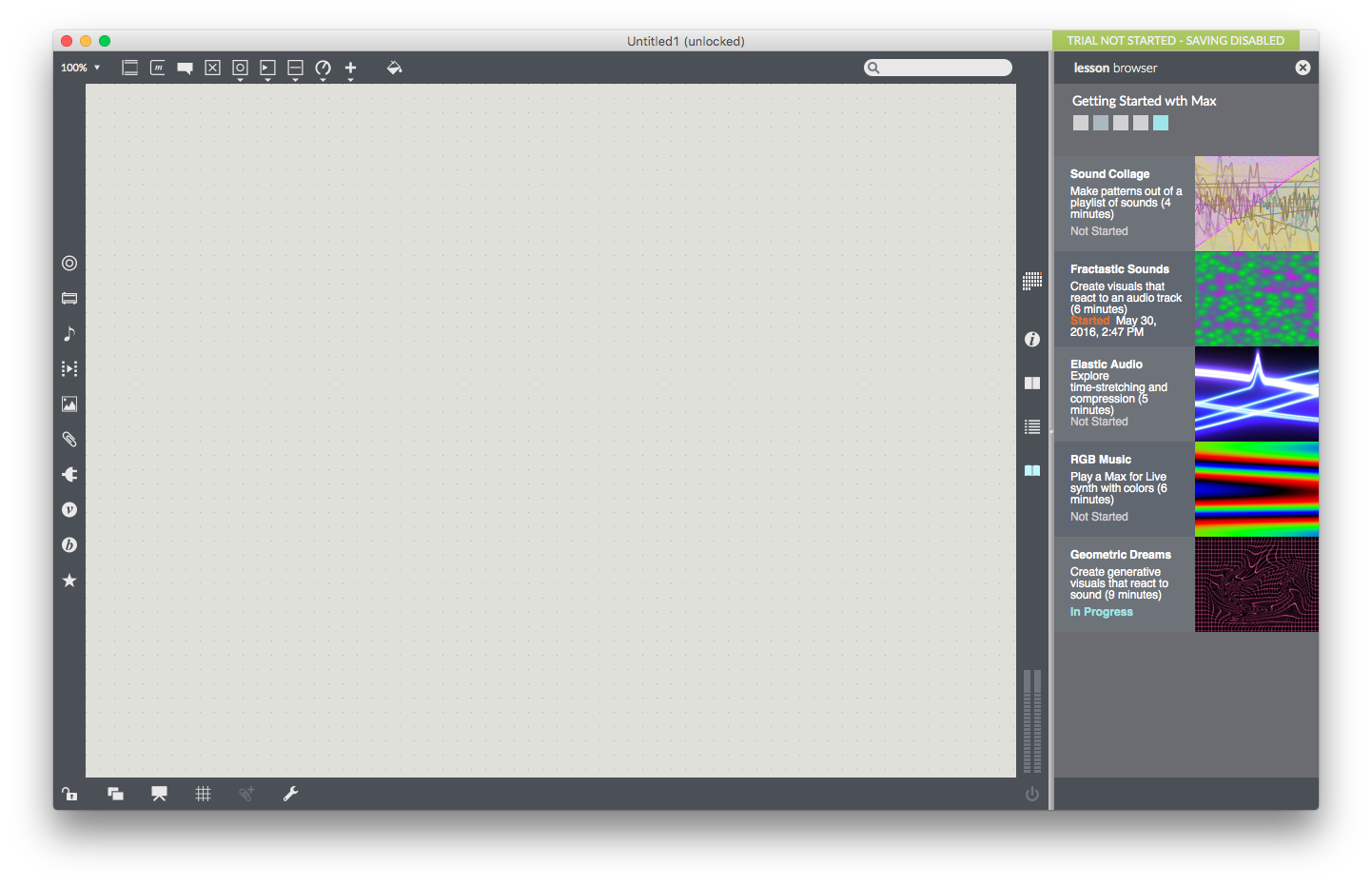Add a message box from the toolbar
Image resolution: width=1372 pixels, height=886 pixels.
tap(158, 68)
